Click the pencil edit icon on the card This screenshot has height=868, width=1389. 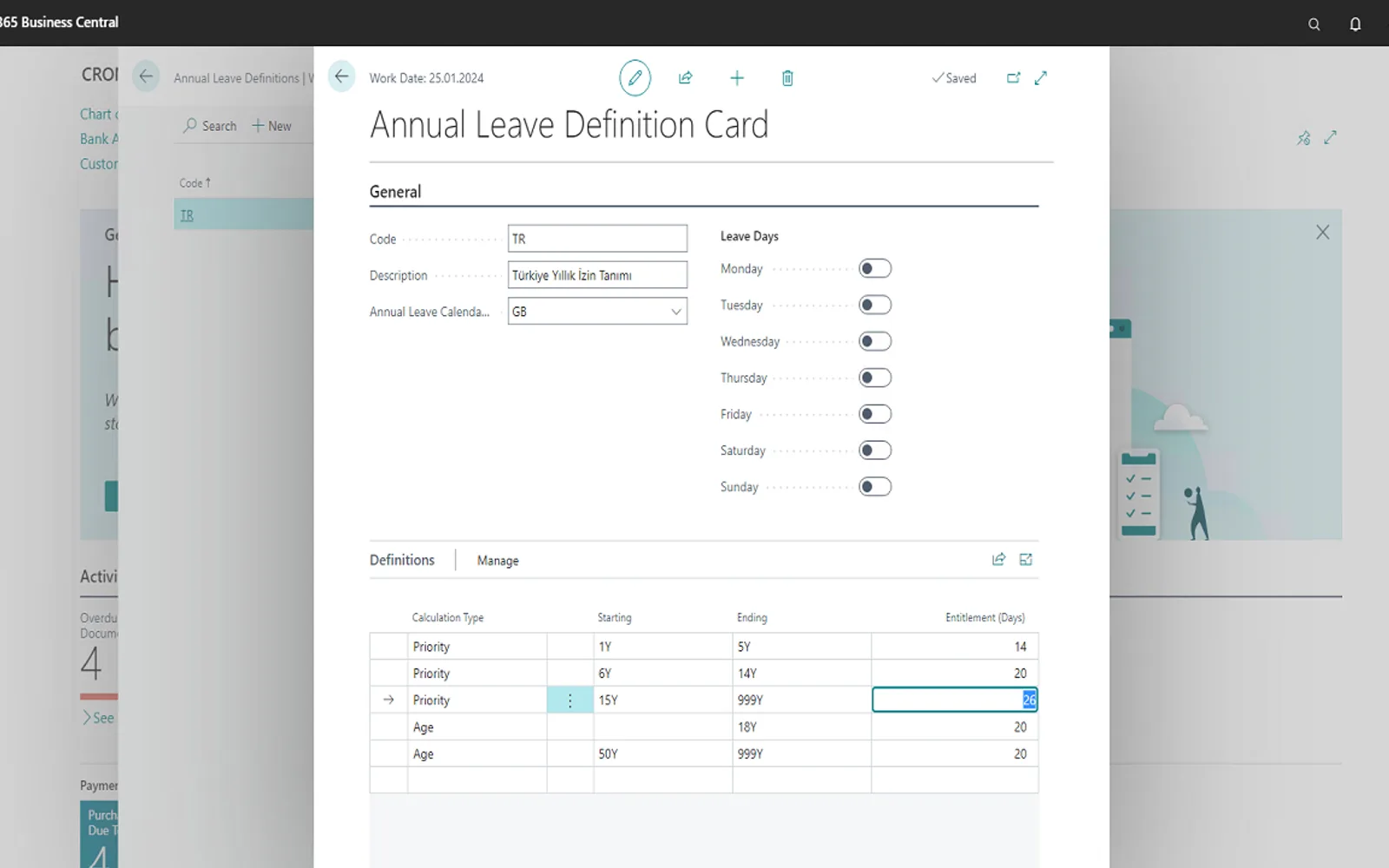(x=635, y=78)
